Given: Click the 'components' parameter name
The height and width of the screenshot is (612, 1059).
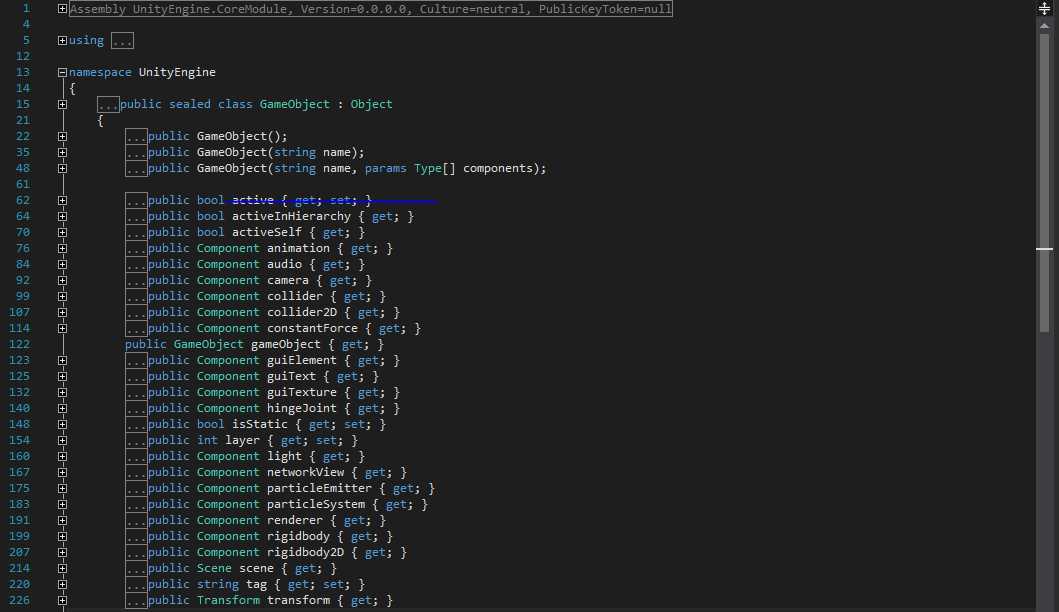Looking at the screenshot, I should (x=500, y=168).
